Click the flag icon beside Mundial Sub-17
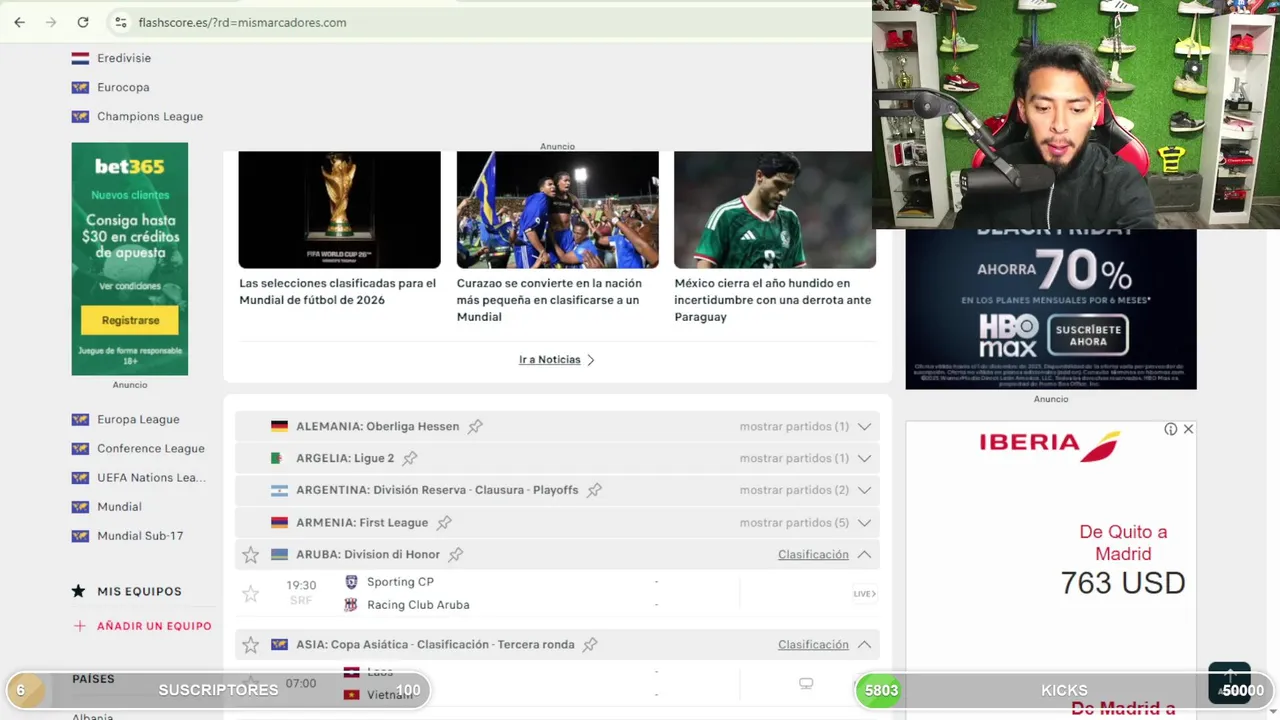 click(80, 535)
